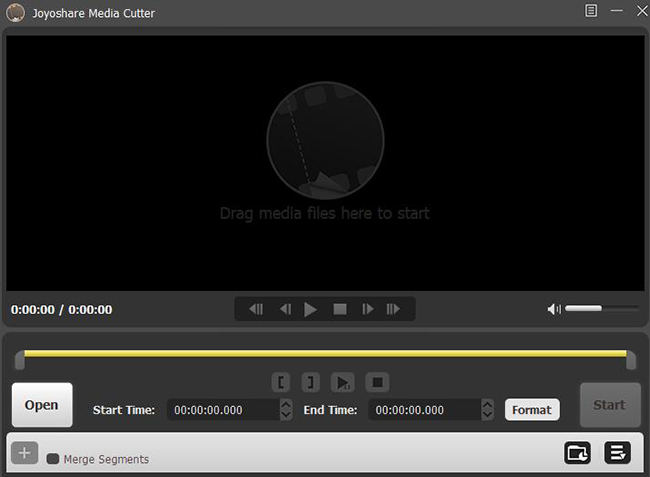Stop media playback
The image size is (650, 477).
pyautogui.click(x=340, y=309)
